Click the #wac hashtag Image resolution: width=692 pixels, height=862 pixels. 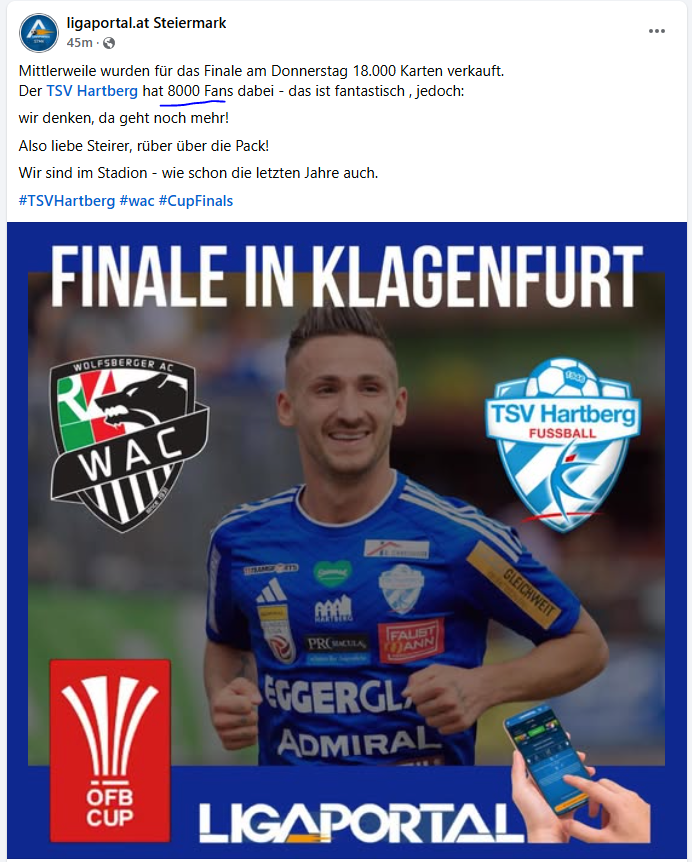click(137, 201)
